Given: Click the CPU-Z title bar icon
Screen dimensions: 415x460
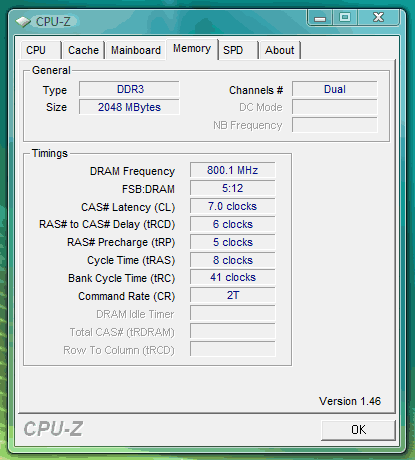Looking at the screenshot, I should [x=23, y=22].
